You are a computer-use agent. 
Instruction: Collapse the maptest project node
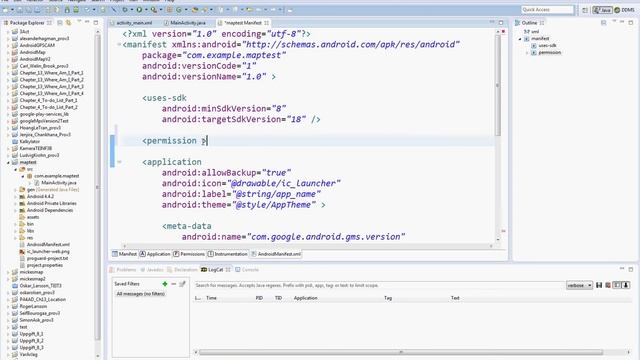pos(8,162)
